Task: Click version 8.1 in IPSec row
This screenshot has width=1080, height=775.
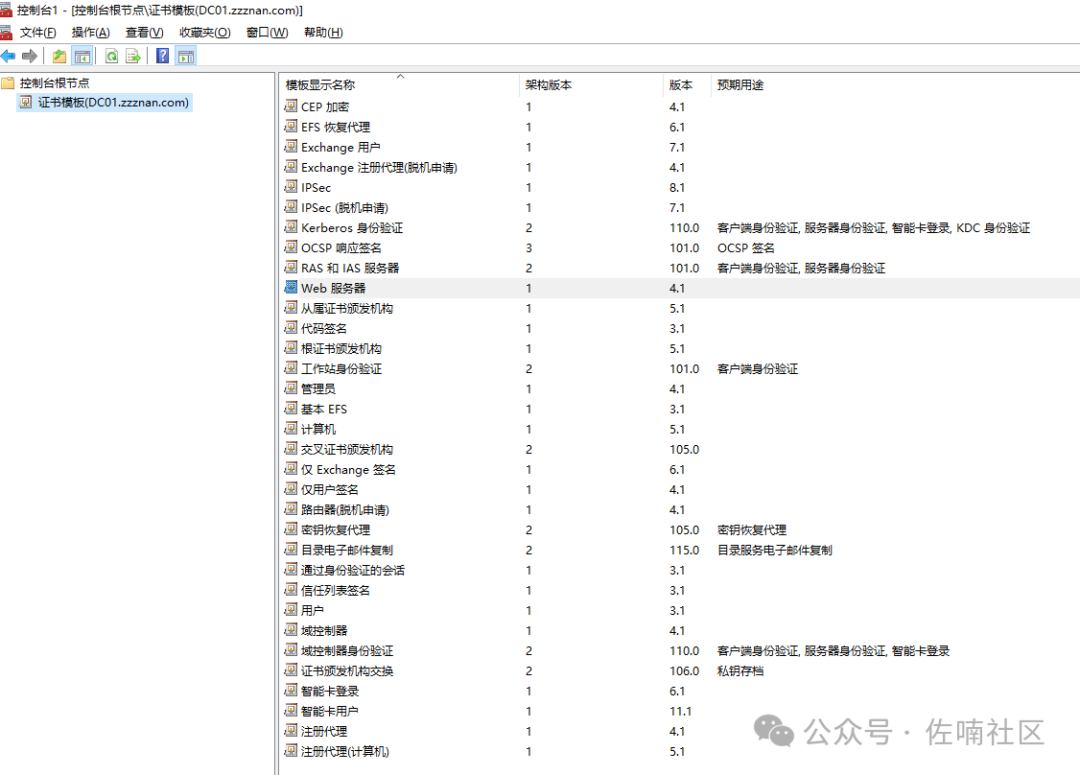Action: point(677,187)
